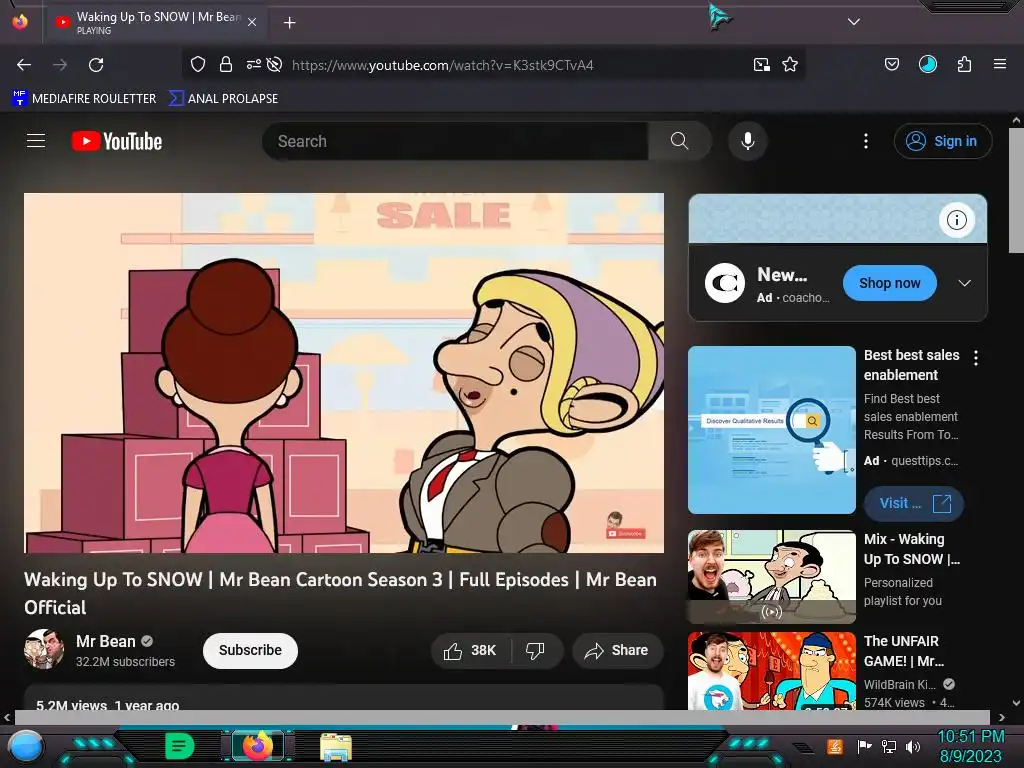
Task: Bookmark this page with star icon
Action: coord(790,64)
